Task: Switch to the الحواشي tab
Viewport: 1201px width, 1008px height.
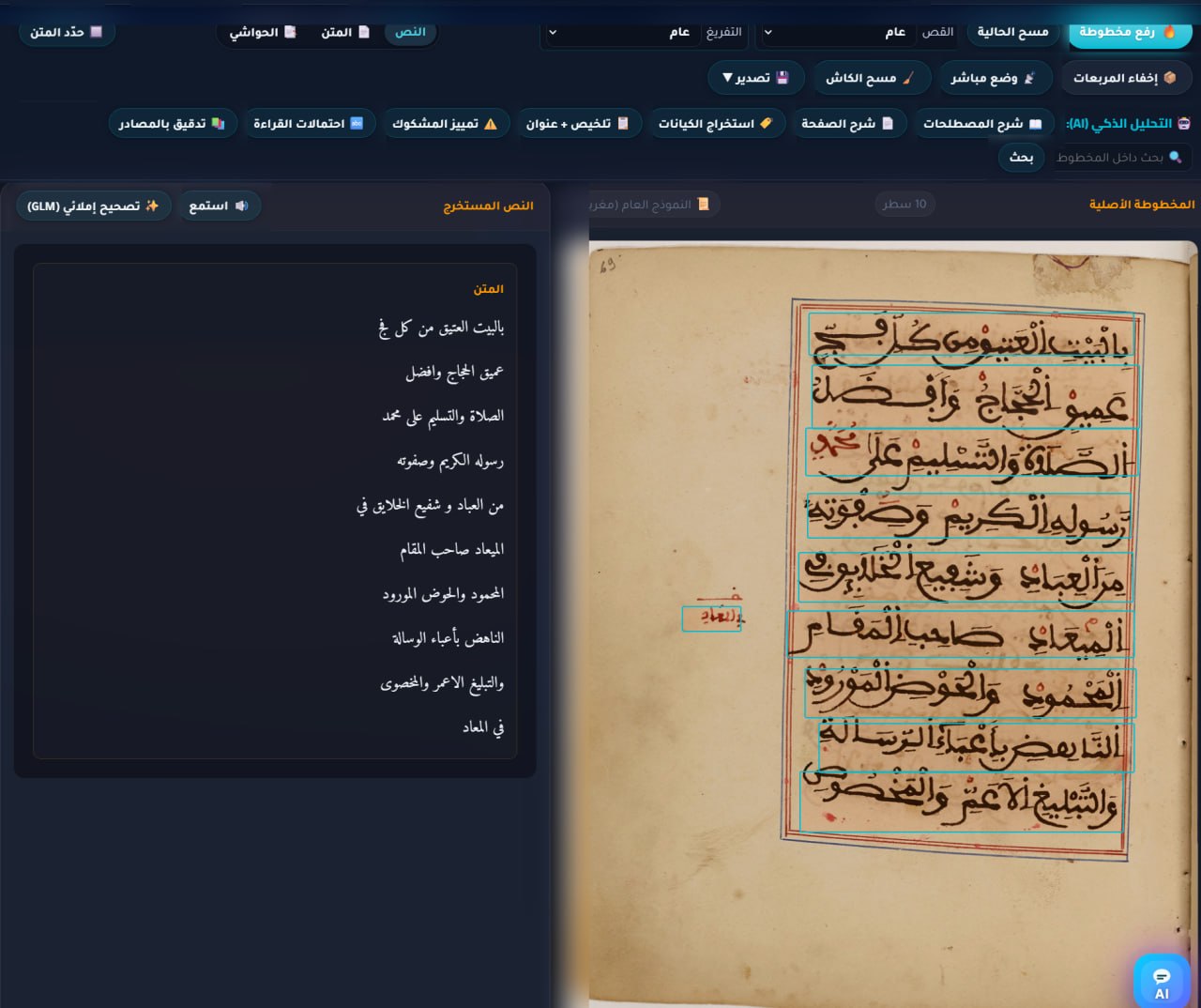Action: (x=263, y=32)
